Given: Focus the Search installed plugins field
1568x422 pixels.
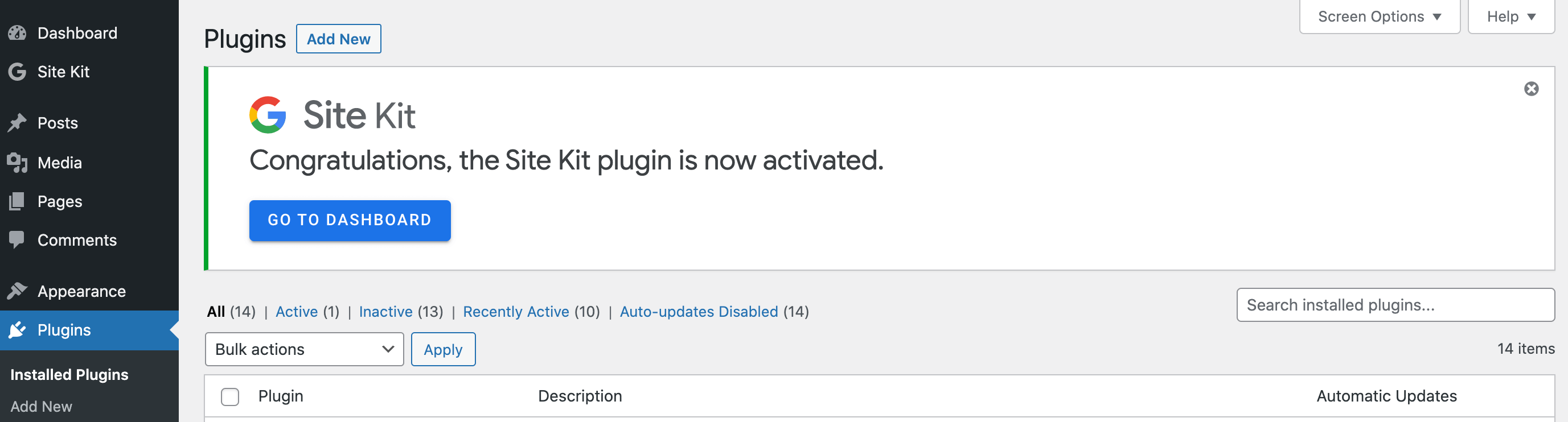Looking at the screenshot, I should point(1395,305).
